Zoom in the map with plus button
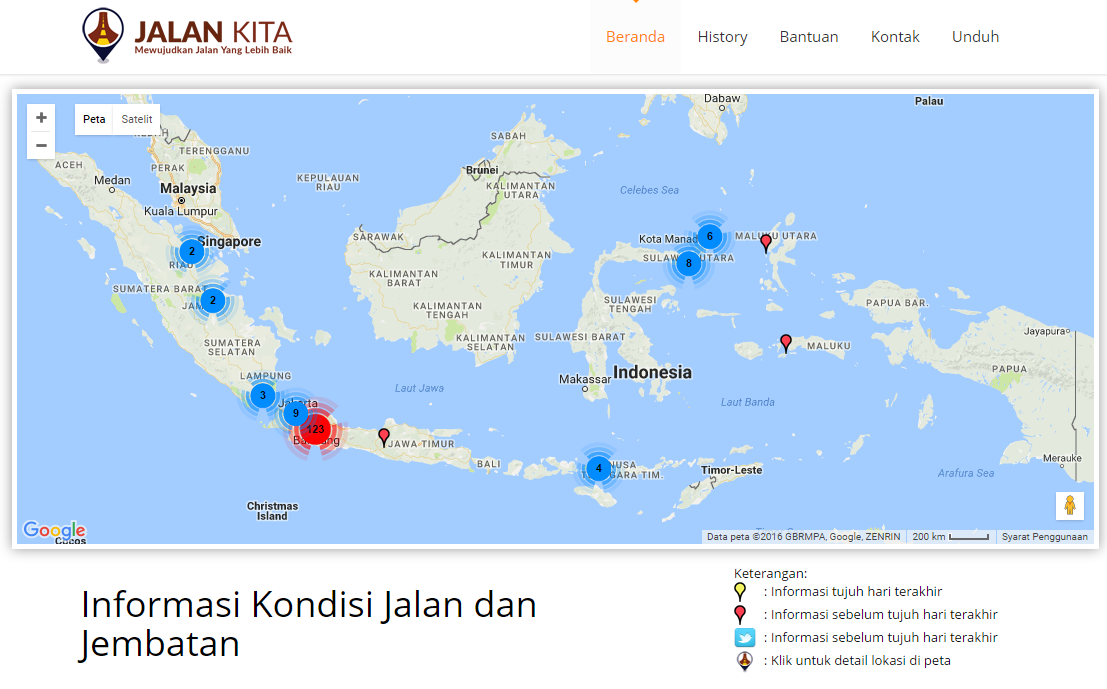 click(41, 118)
